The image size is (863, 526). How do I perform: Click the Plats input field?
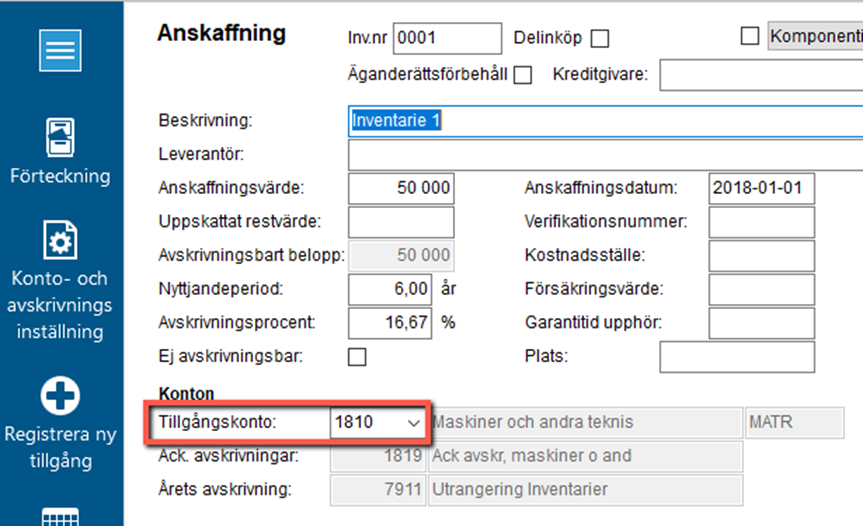point(737,357)
